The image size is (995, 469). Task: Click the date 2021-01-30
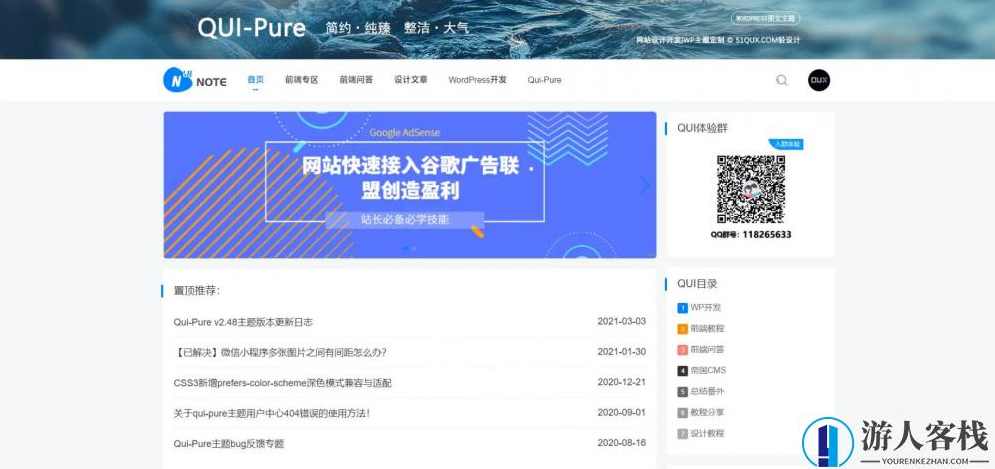point(622,352)
